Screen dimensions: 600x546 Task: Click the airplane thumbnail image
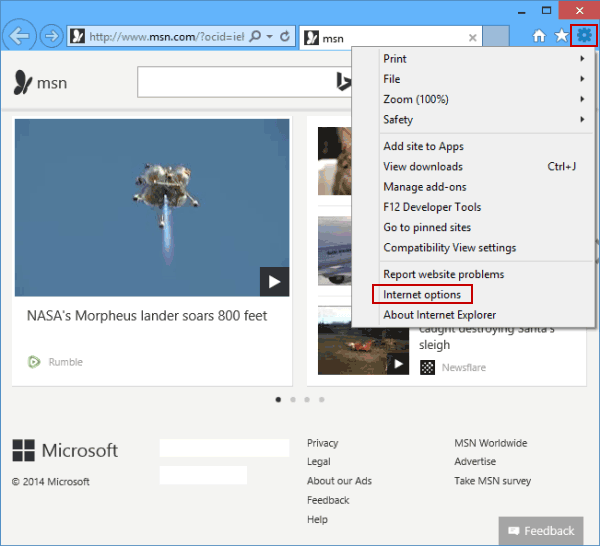pyautogui.click(x=334, y=251)
